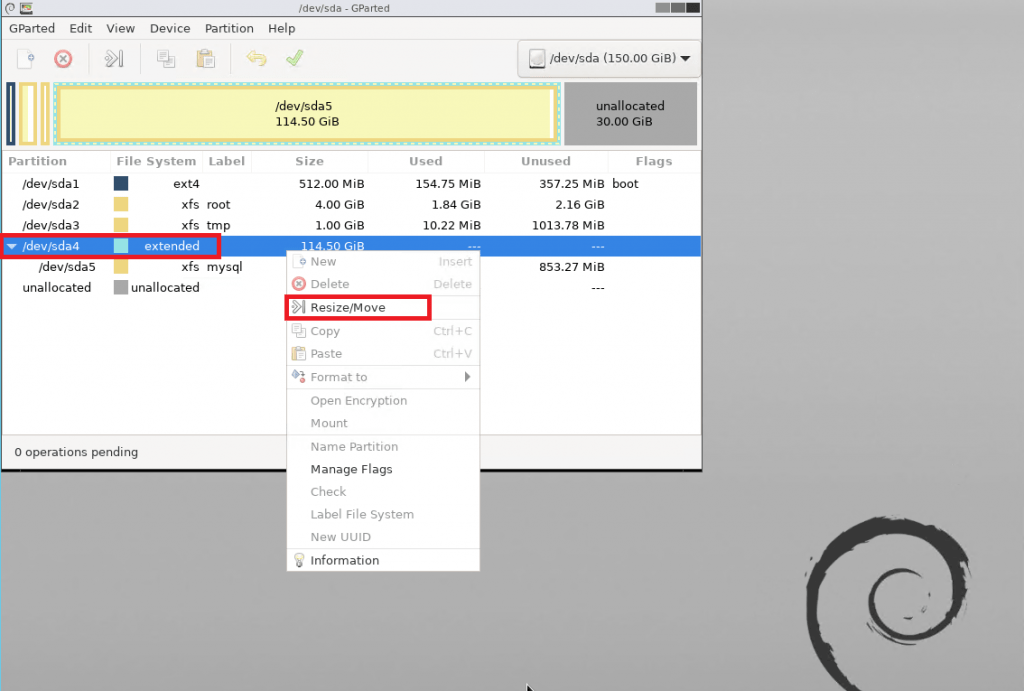Click the gray unallocated color swatch

(x=121, y=287)
